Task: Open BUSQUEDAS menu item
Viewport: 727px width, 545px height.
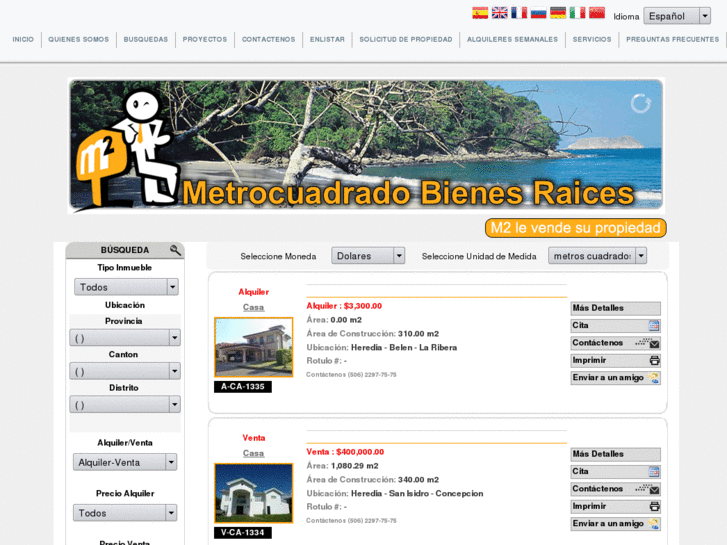Action: tap(146, 39)
